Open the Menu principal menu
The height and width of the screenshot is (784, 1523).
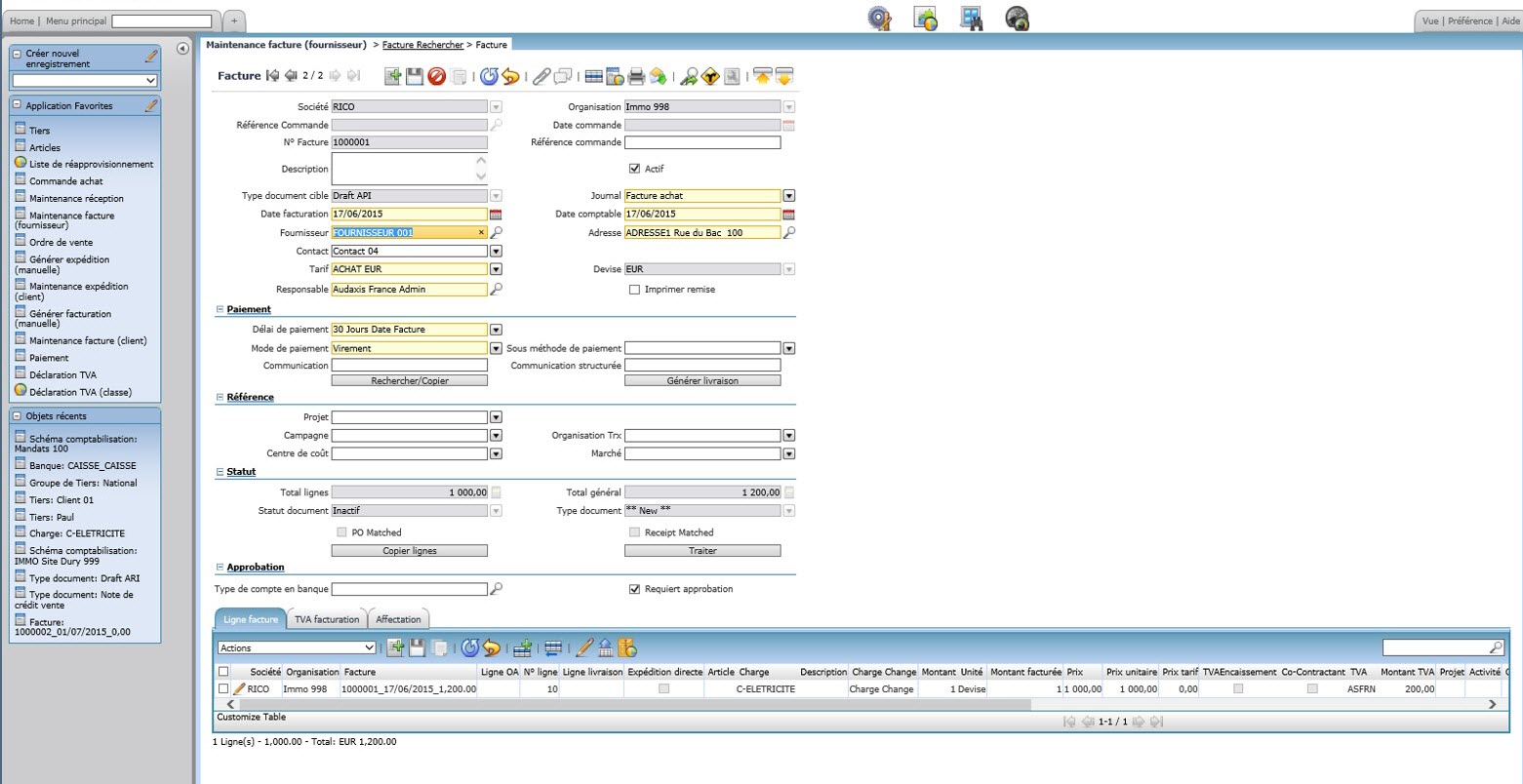point(76,20)
